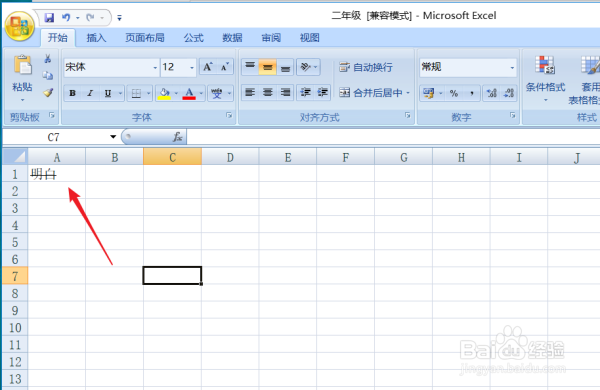The image size is (600, 390).
Task: Enable 自动换行 wrap text
Action: coord(366,67)
